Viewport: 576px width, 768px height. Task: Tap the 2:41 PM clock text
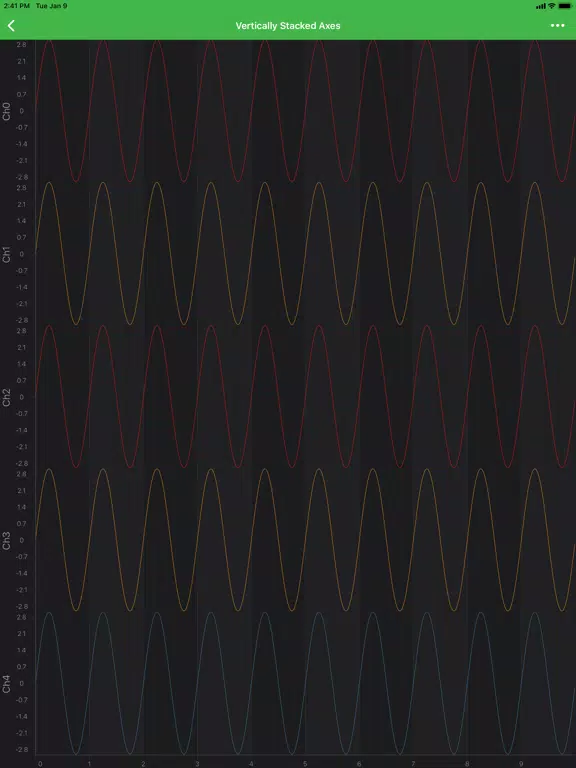pyautogui.click(x=17, y=6)
